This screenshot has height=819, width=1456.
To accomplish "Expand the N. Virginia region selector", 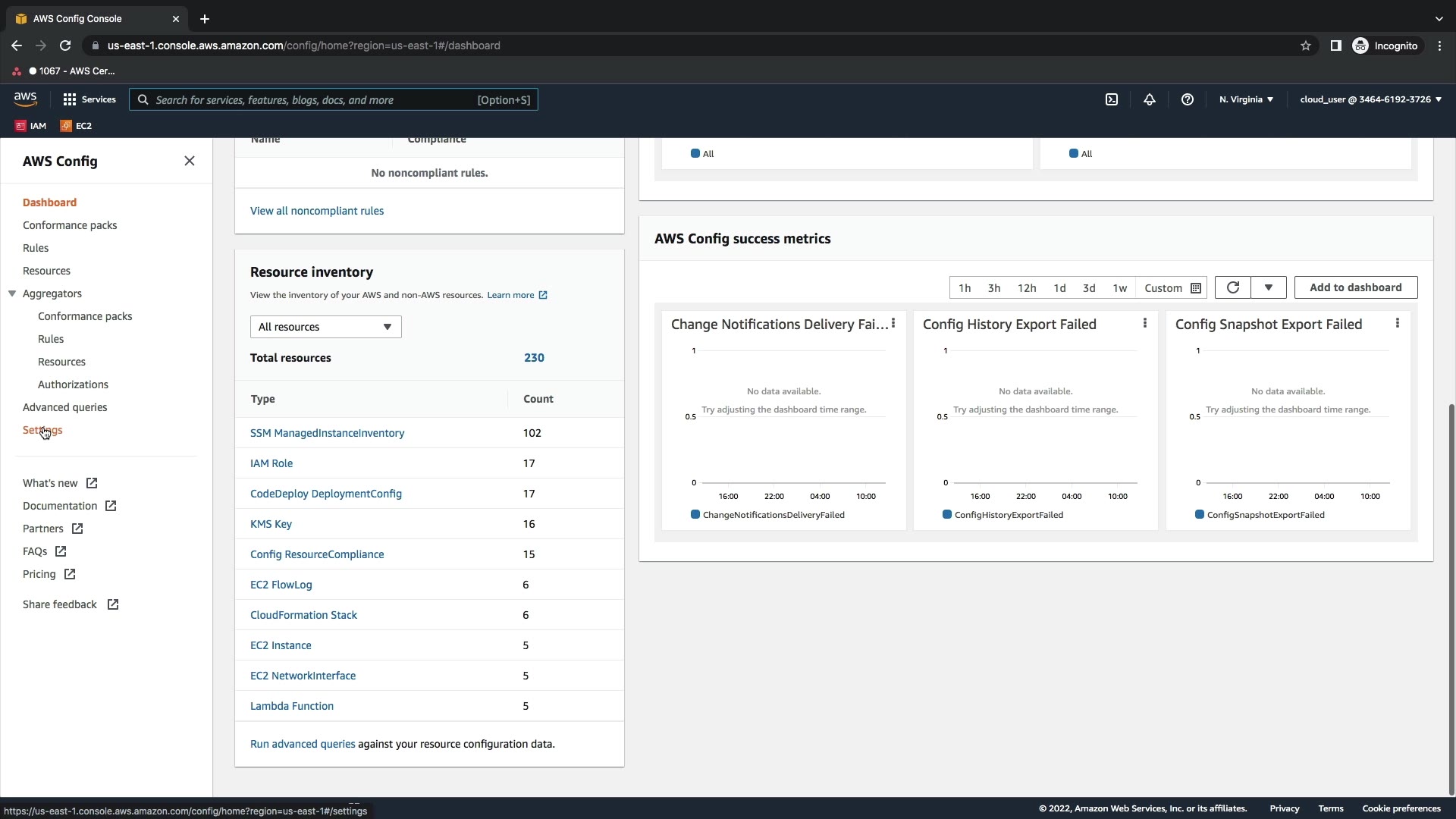I will pos(1246,99).
